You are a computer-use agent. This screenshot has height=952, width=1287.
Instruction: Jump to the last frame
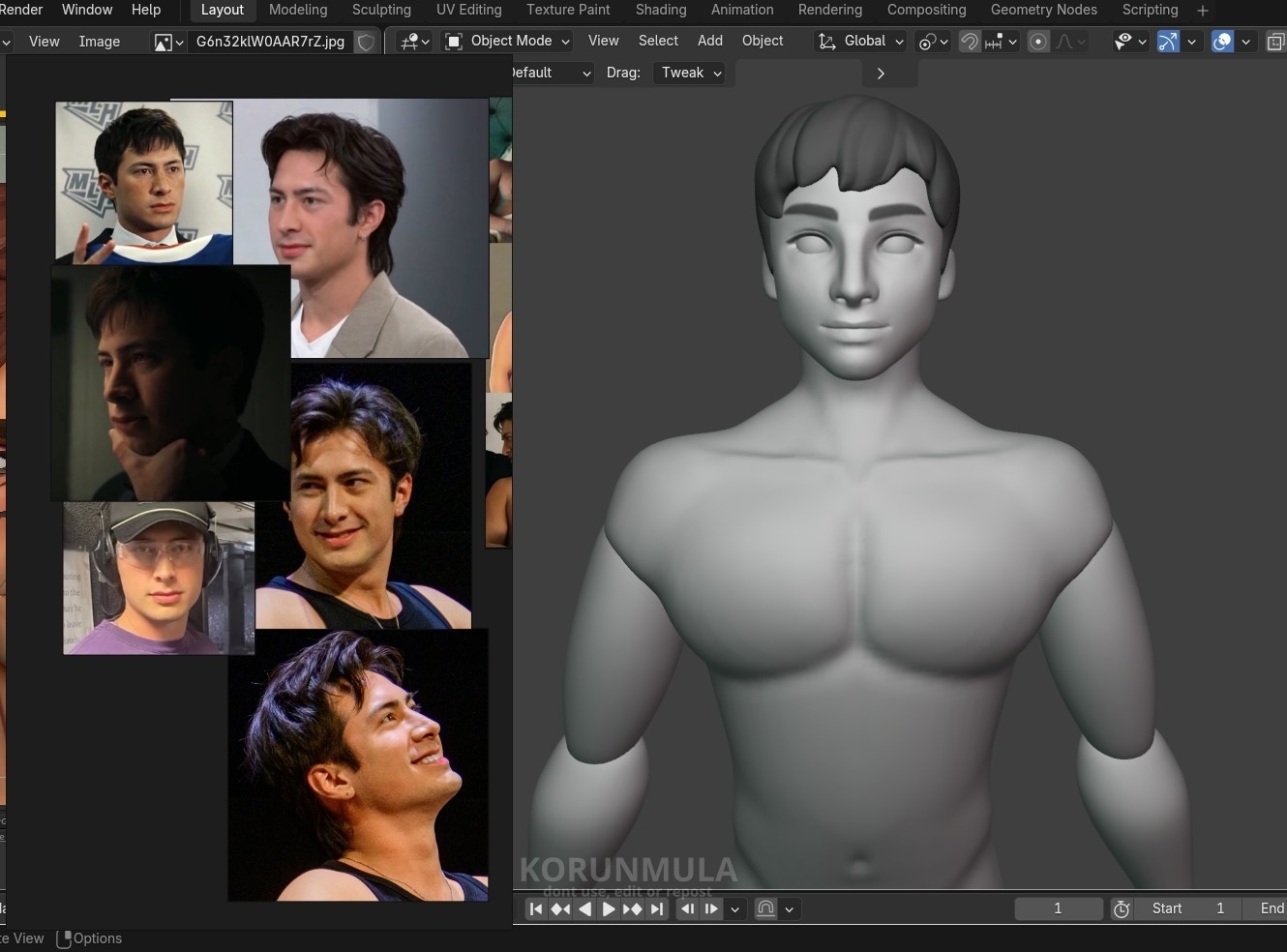(x=657, y=908)
